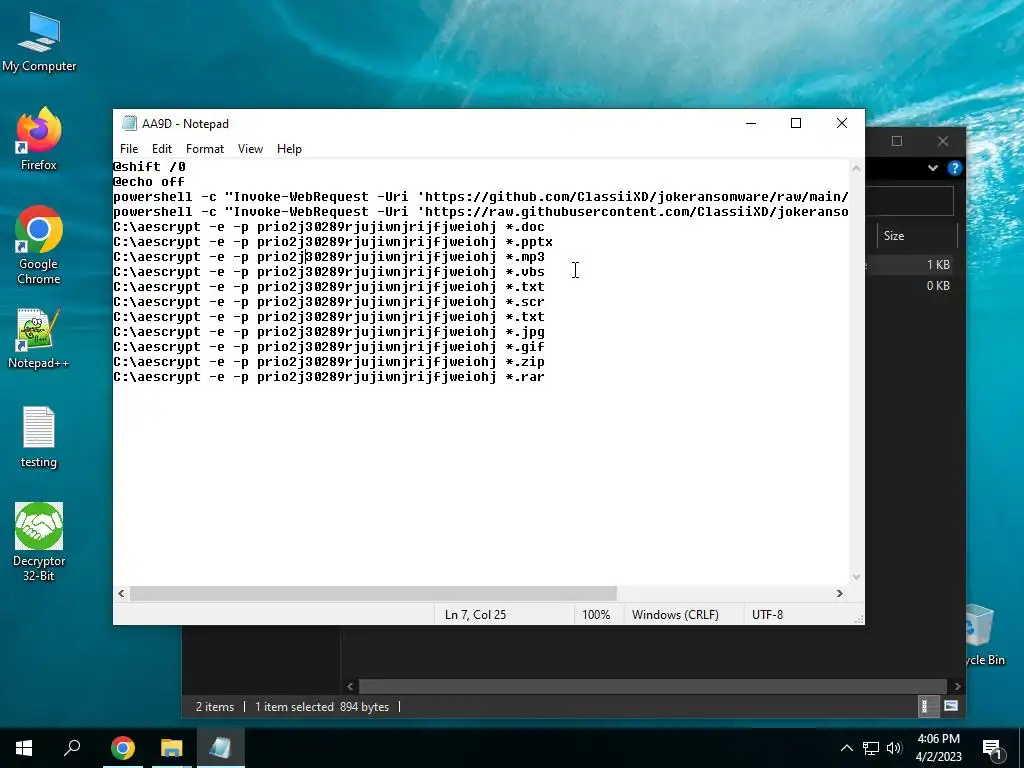Screen dimensions: 1024x768
Task: Click Explorer scroll right arrow
Action: click(957, 686)
